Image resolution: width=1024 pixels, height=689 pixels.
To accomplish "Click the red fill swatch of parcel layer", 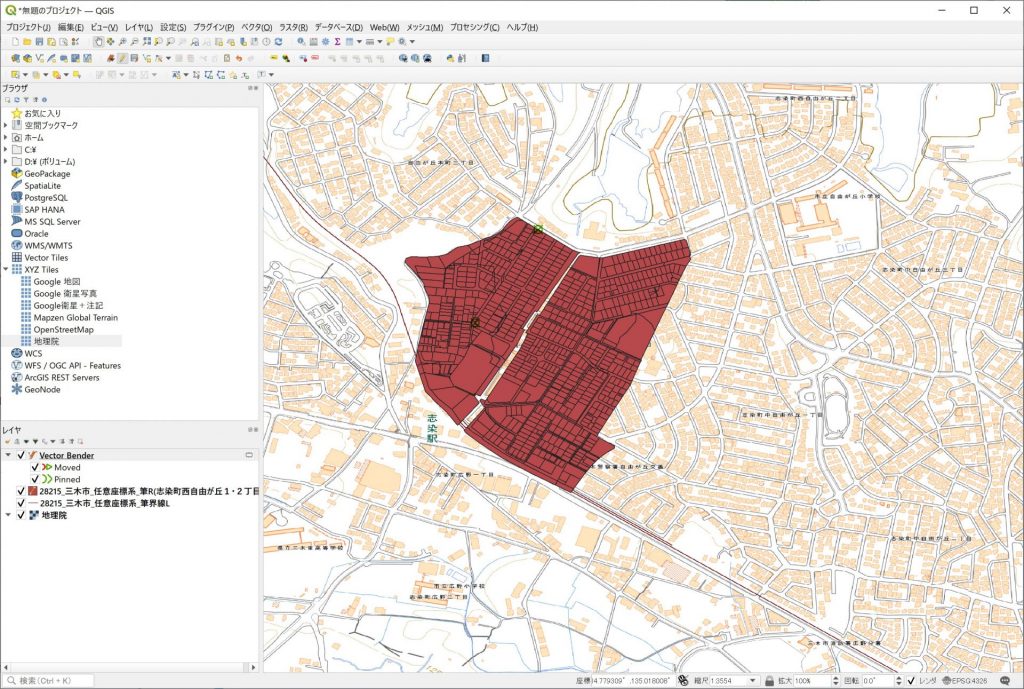I will pos(33,491).
